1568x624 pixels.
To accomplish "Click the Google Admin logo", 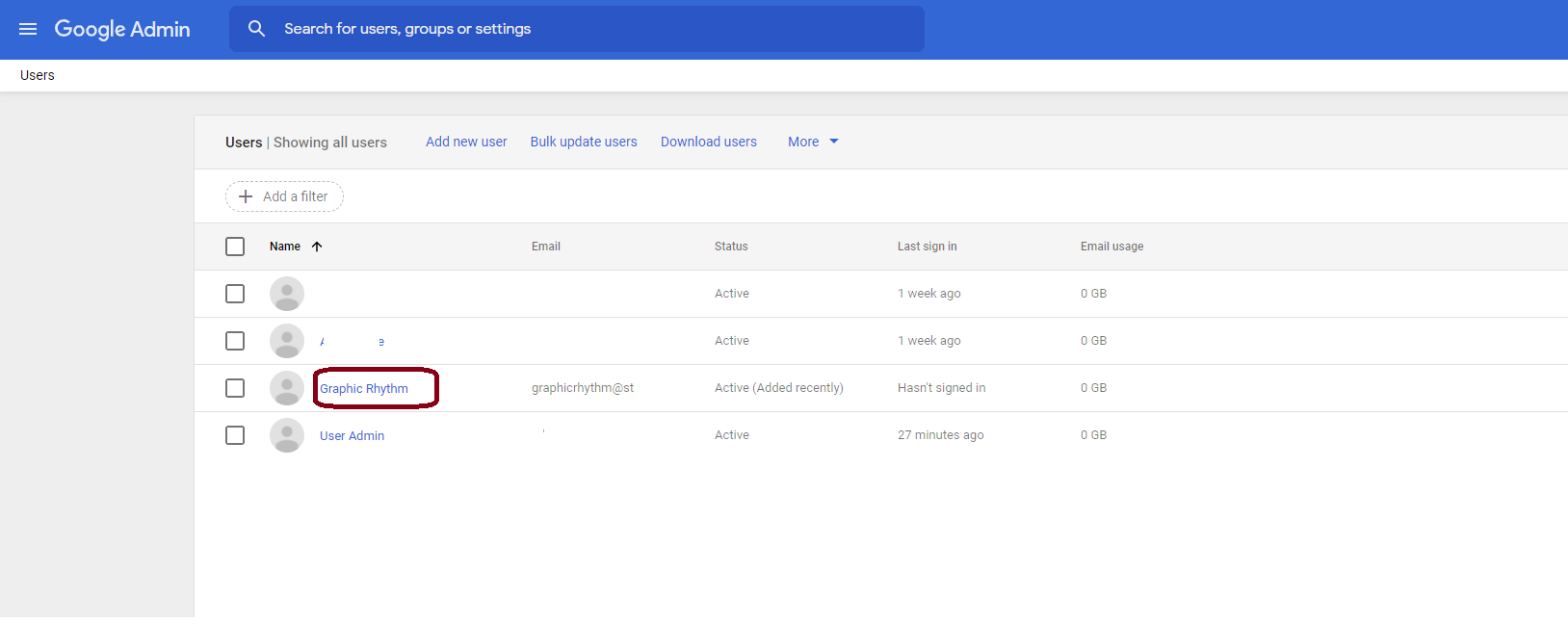I will [122, 29].
